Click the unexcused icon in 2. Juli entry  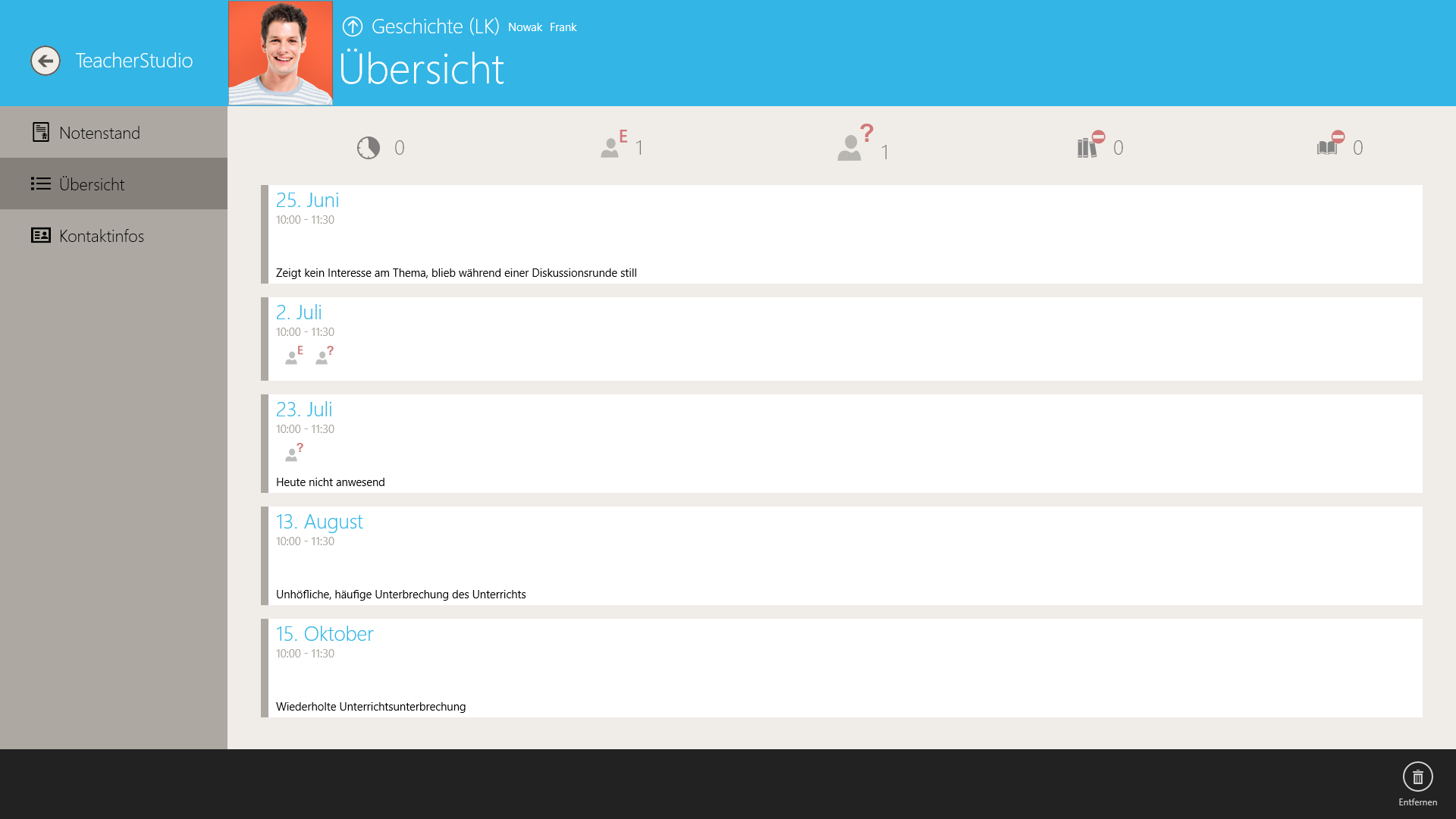pos(325,355)
